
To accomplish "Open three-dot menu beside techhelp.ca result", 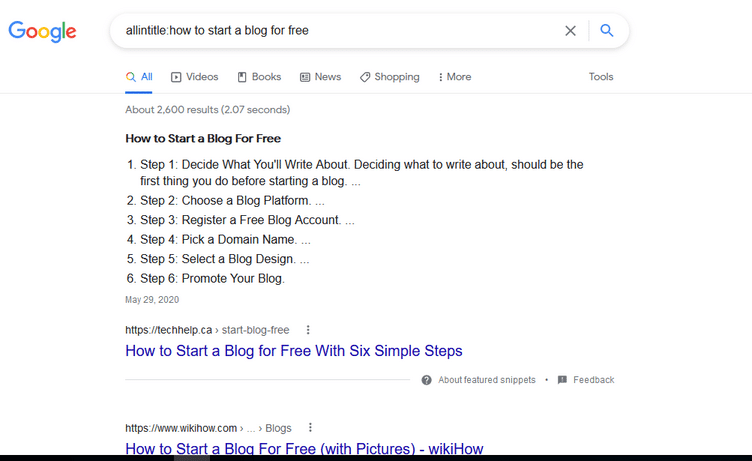I will [308, 330].
